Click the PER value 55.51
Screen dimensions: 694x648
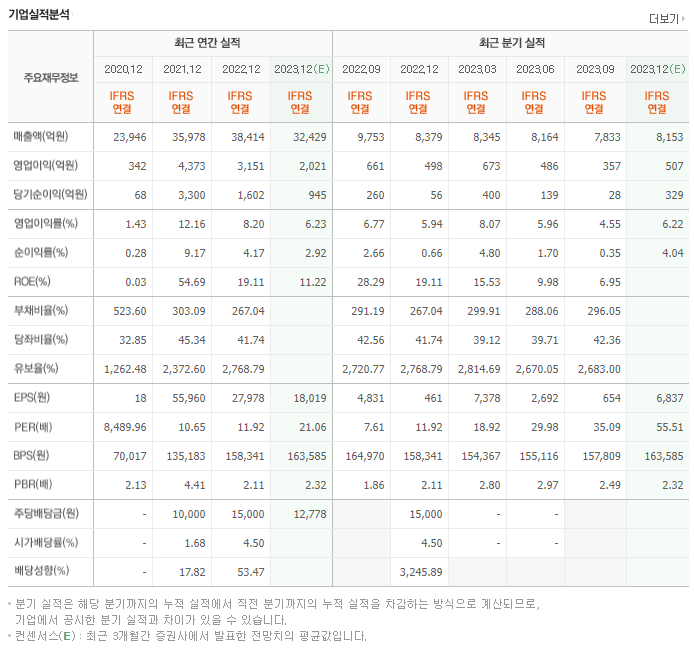(670, 428)
